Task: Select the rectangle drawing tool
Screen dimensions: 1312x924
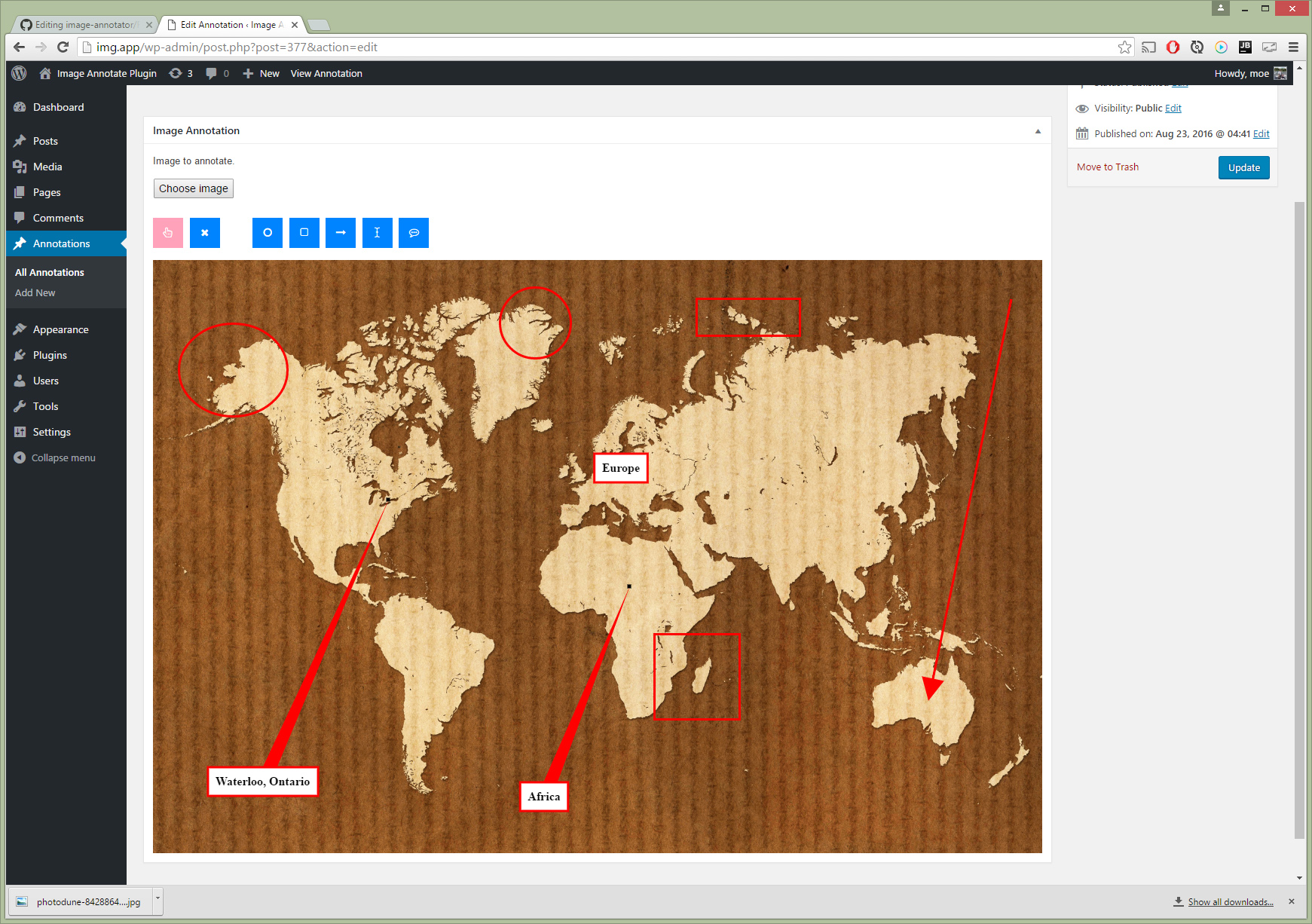Action: point(304,233)
